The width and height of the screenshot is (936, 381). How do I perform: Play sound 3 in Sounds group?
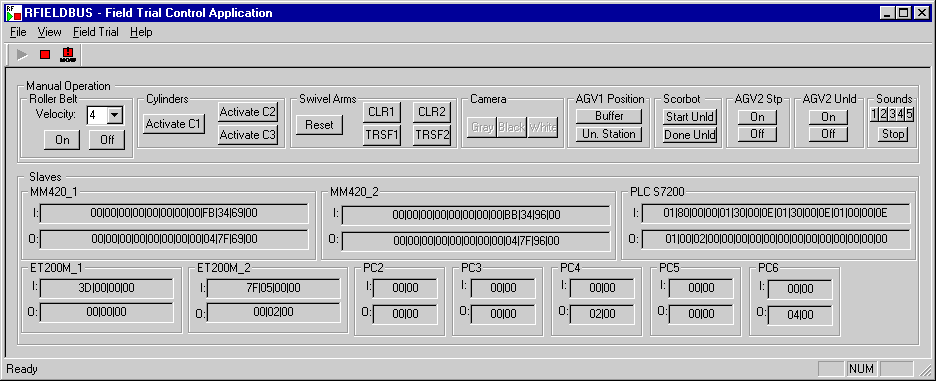[x=892, y=114]
